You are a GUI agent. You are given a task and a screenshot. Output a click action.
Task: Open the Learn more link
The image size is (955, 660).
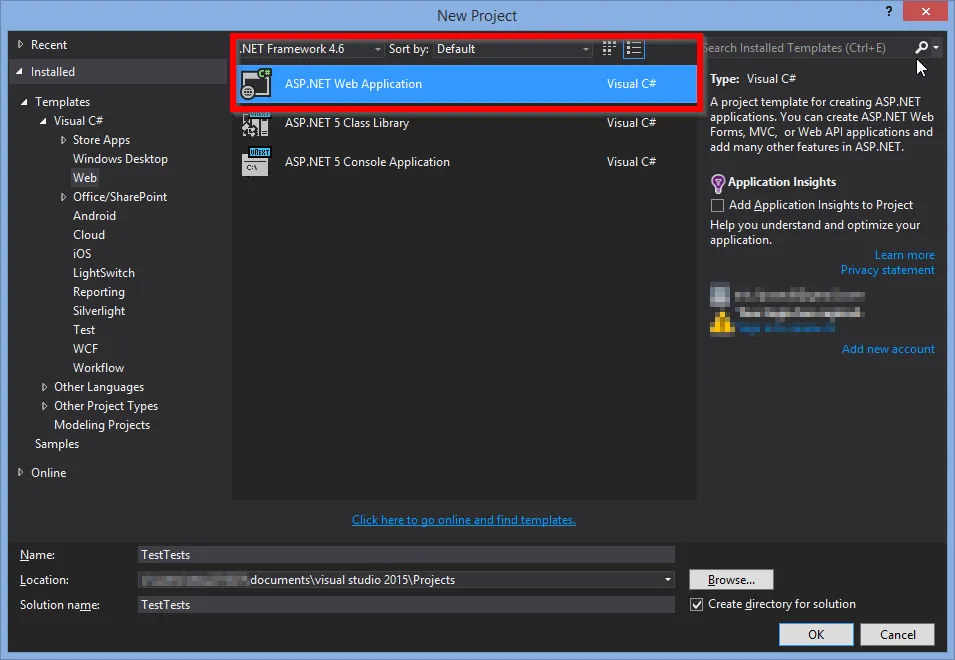tap(904, 255)
